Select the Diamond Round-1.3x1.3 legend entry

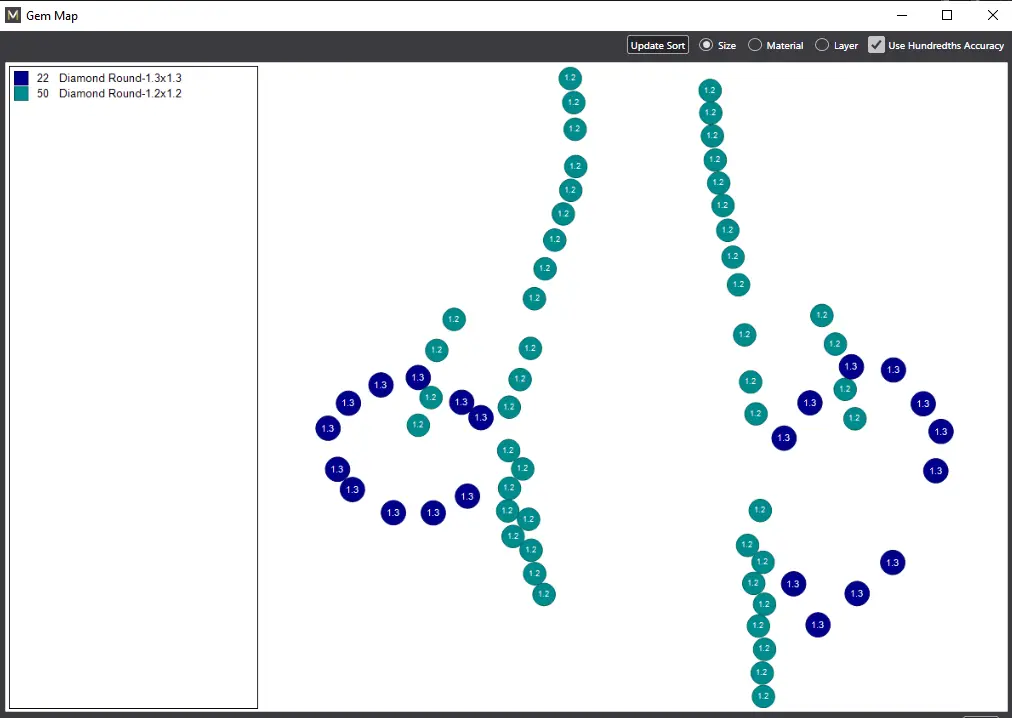(120, 78)
